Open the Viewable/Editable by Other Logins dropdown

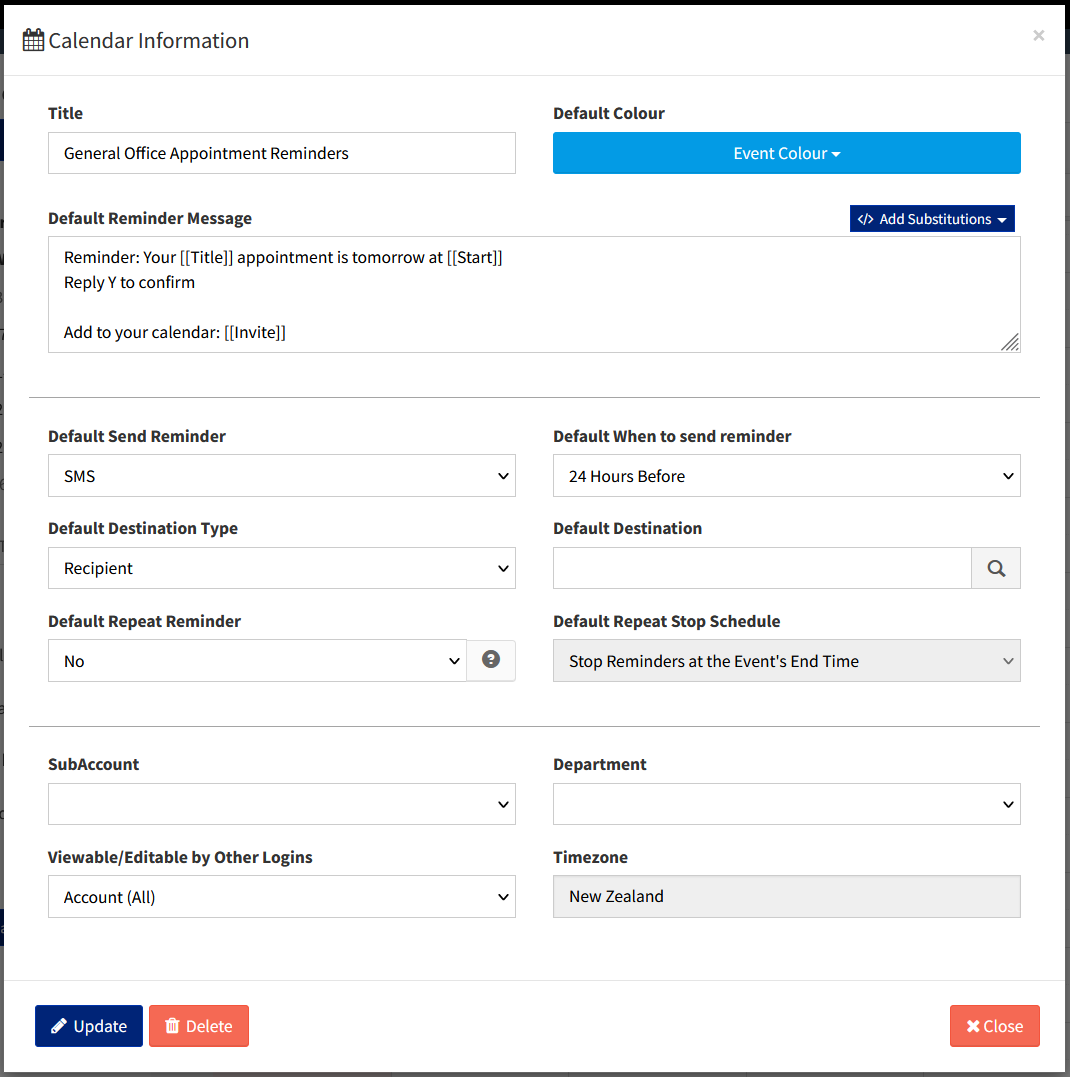coord(281,896)
